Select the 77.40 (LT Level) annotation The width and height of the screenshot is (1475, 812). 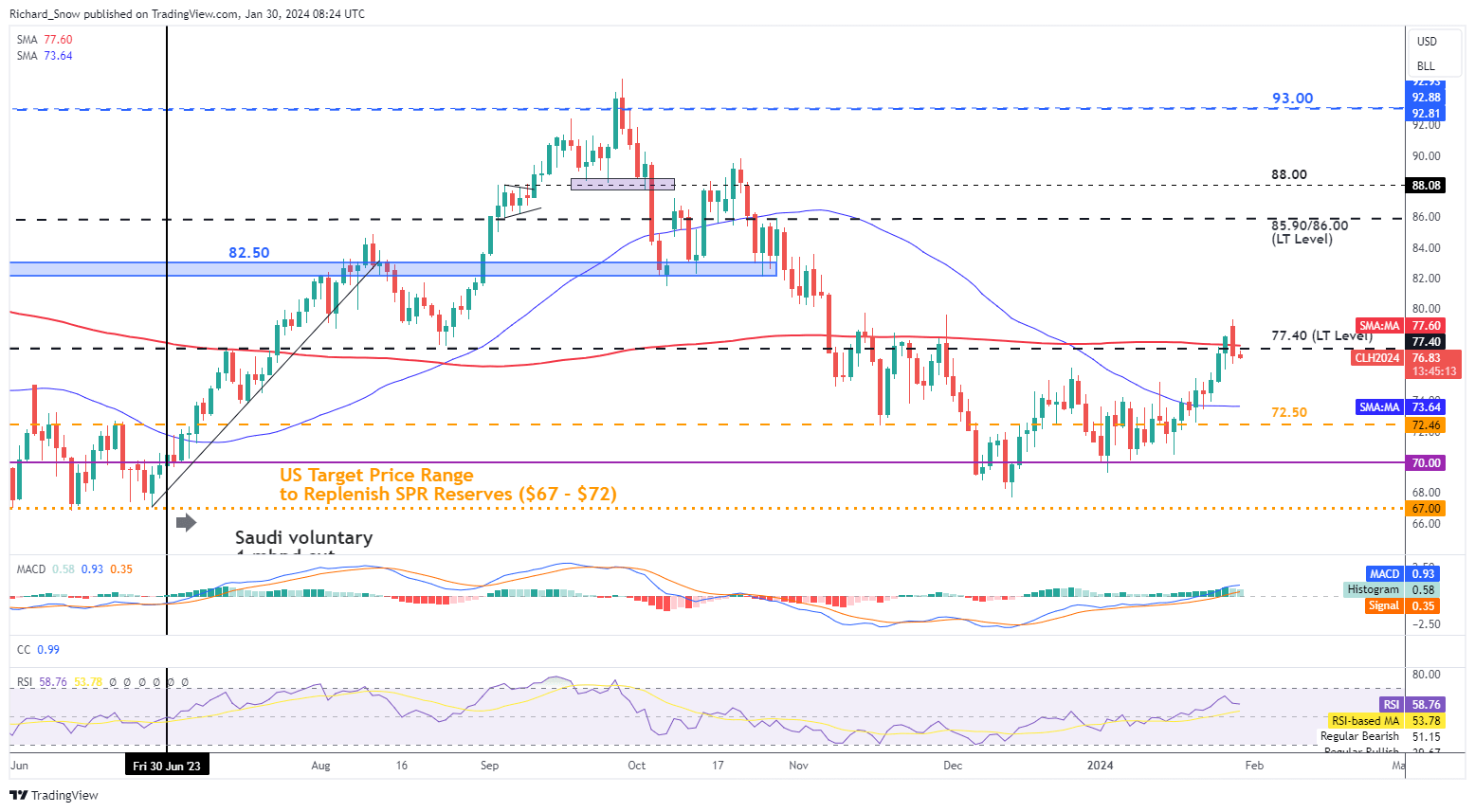coord(1321,335)
